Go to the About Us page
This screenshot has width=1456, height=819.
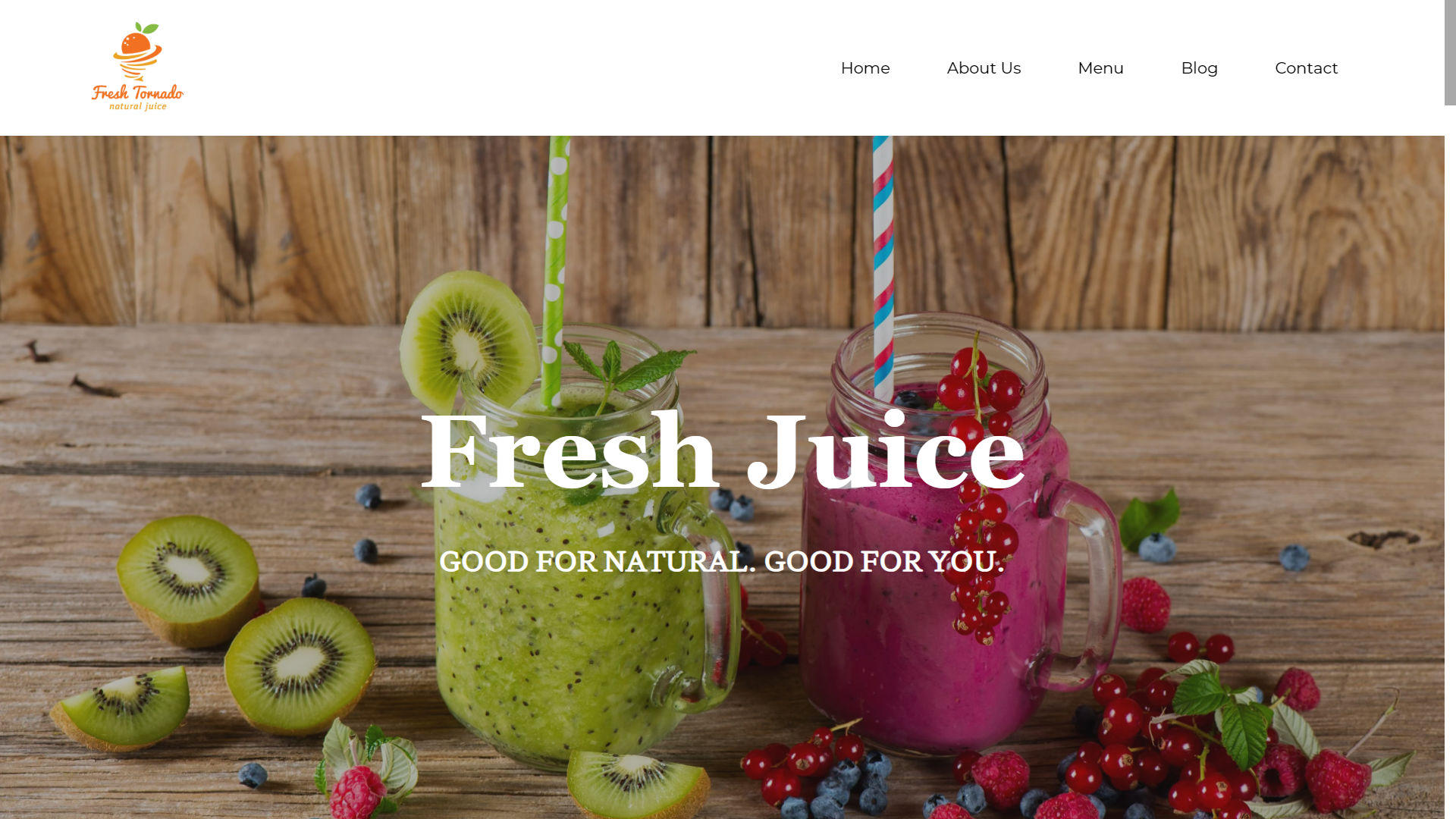(x=984, y=68)
